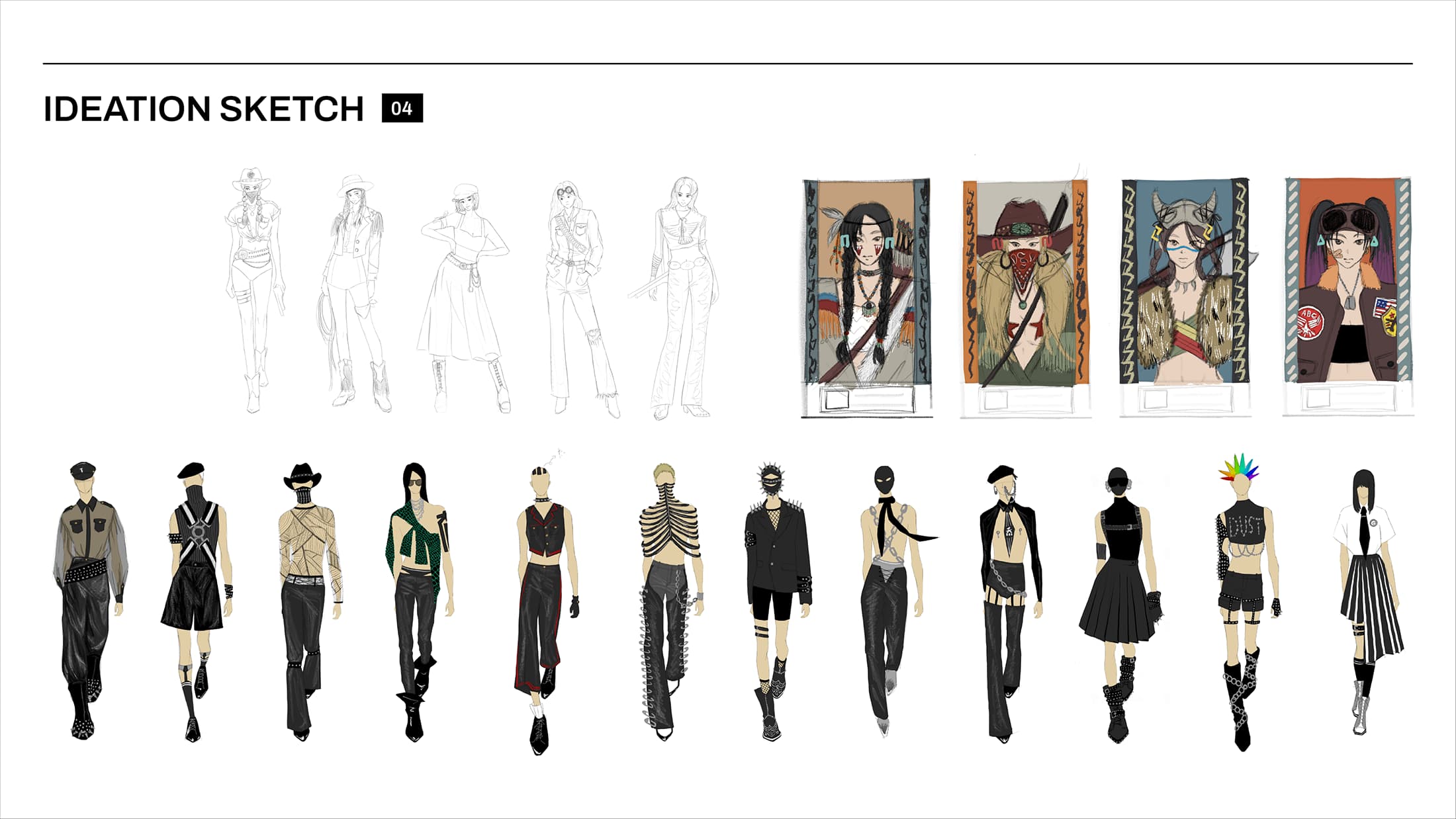Open the goggles bomber jacket portrait
Image resolution: width=1456 pixels, height=819 pixels.
1347,296
